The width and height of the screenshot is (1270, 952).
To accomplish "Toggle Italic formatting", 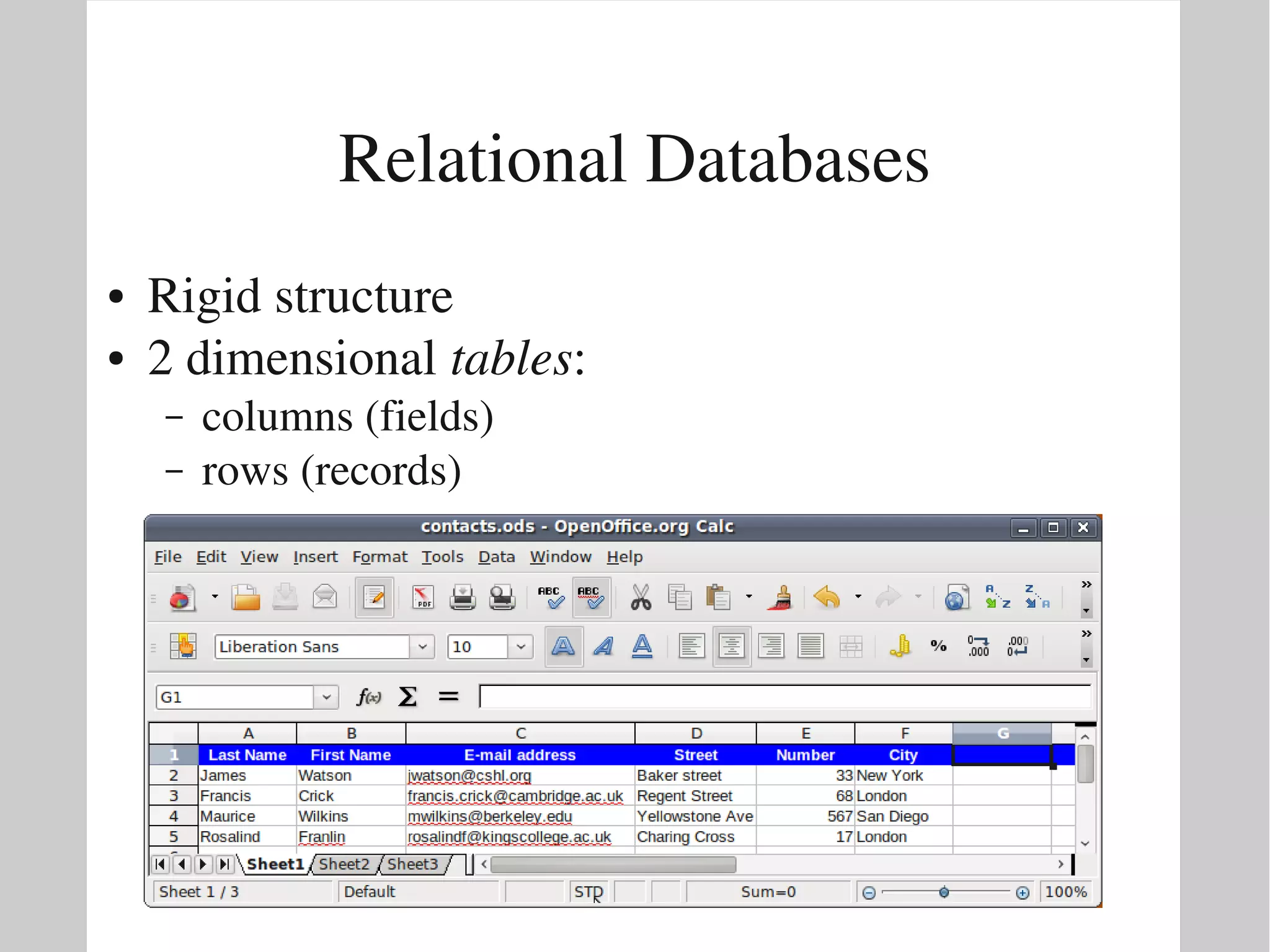I will click(603, 646).
